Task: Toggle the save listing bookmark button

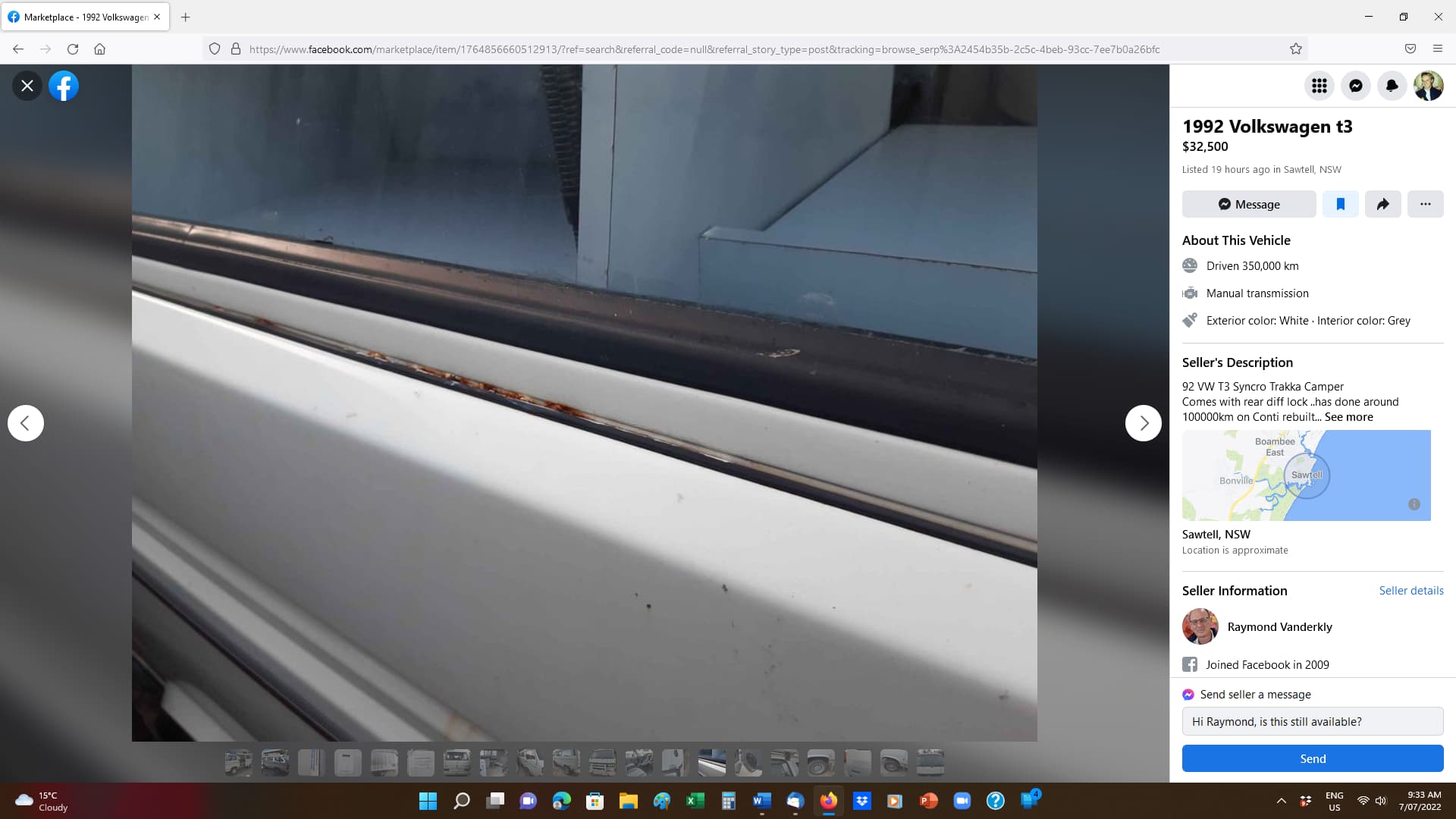Action: click(x=1340, y=204)
